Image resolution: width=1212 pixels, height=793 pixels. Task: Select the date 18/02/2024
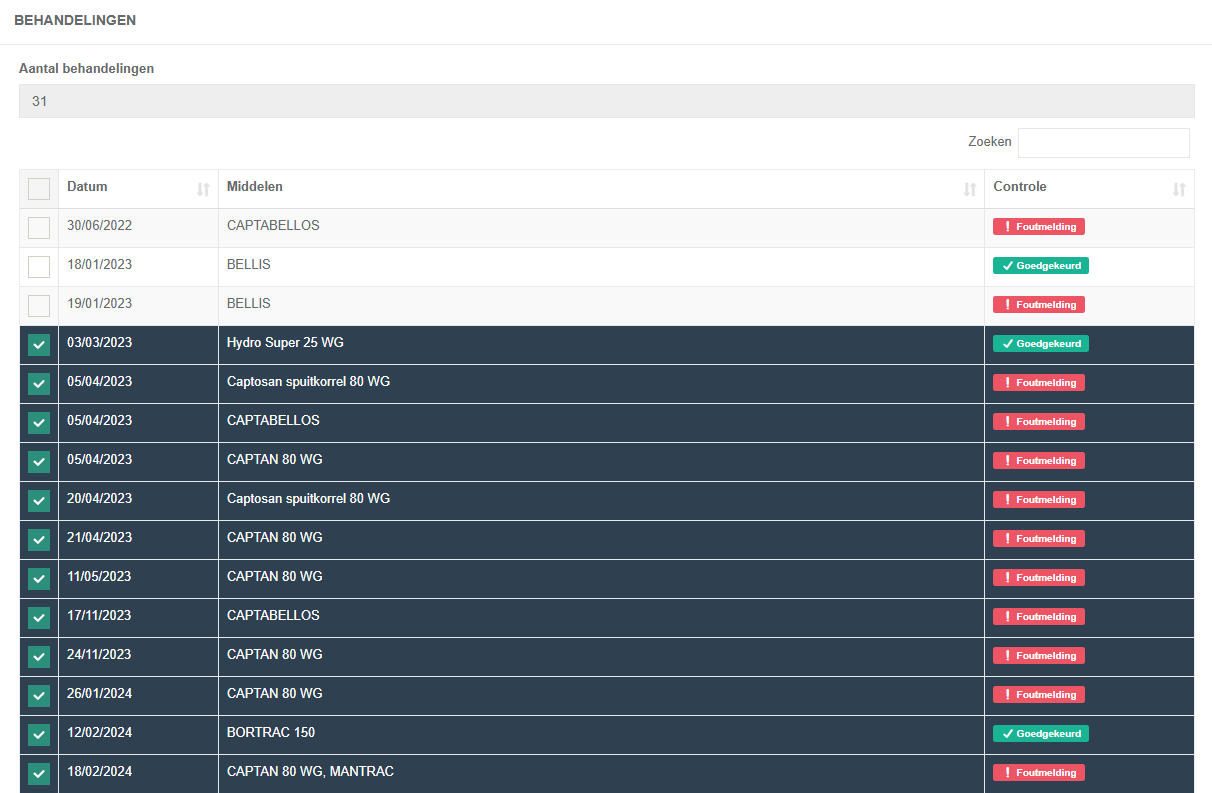pos(99,772)
